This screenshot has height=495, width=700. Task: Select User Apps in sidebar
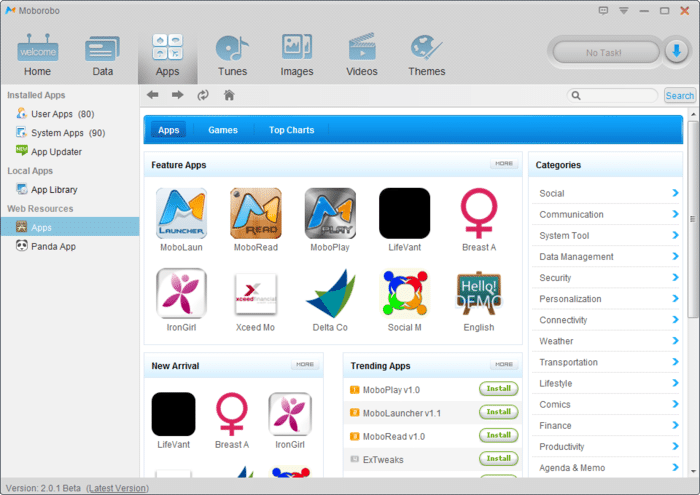pos(62,114)
